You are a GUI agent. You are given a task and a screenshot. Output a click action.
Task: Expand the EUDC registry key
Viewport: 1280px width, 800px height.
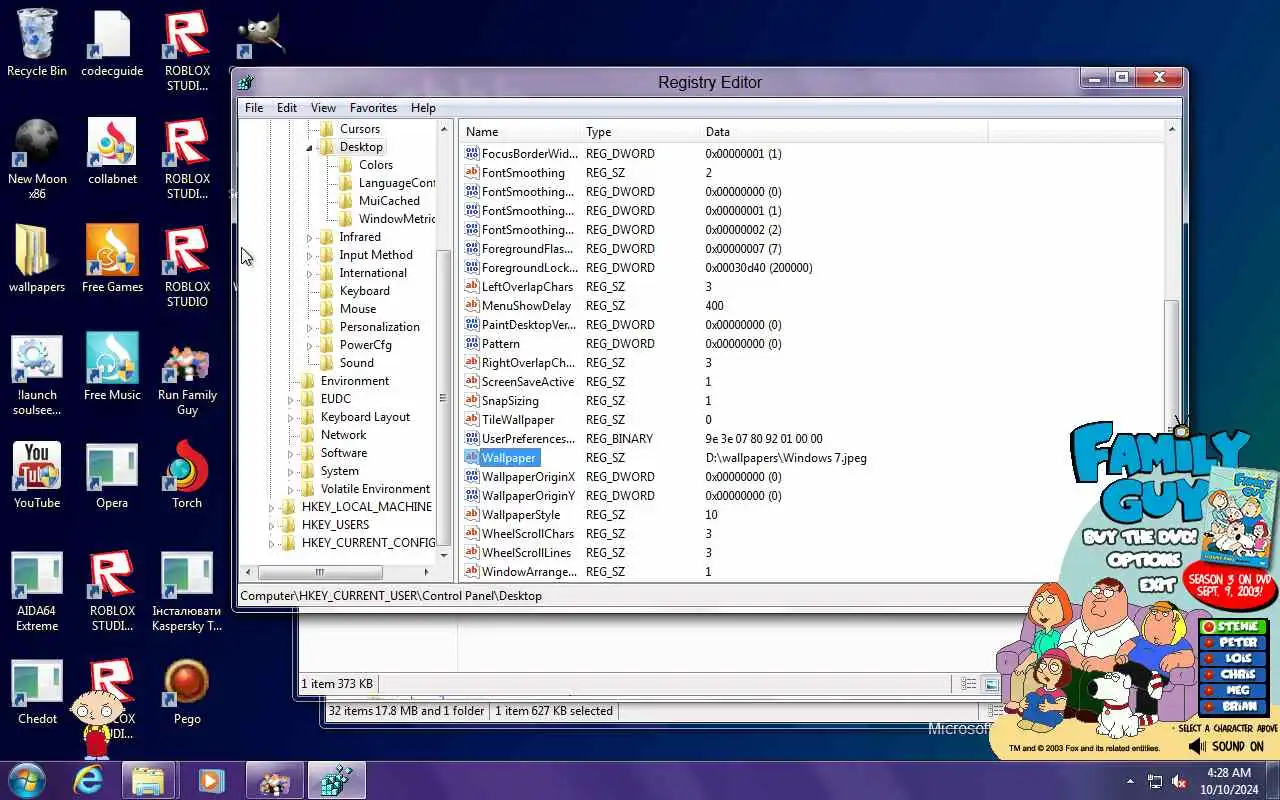tap(291, 399)
